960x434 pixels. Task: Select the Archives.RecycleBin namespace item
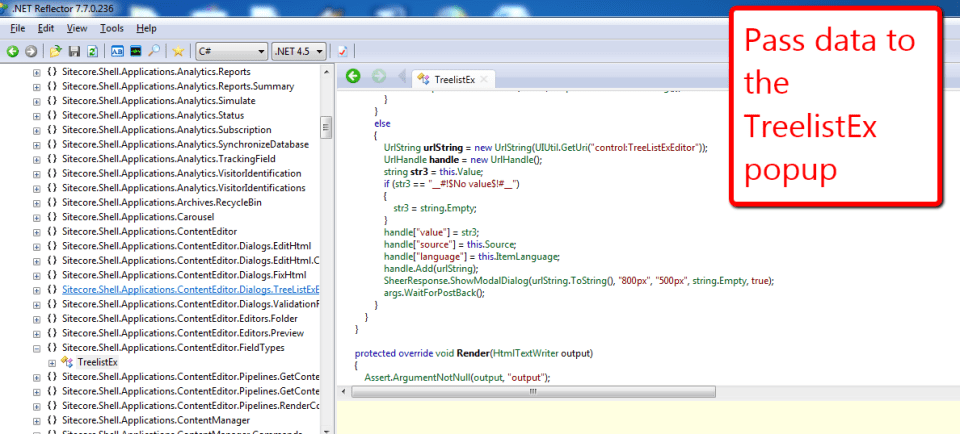[x=161, y=202]
